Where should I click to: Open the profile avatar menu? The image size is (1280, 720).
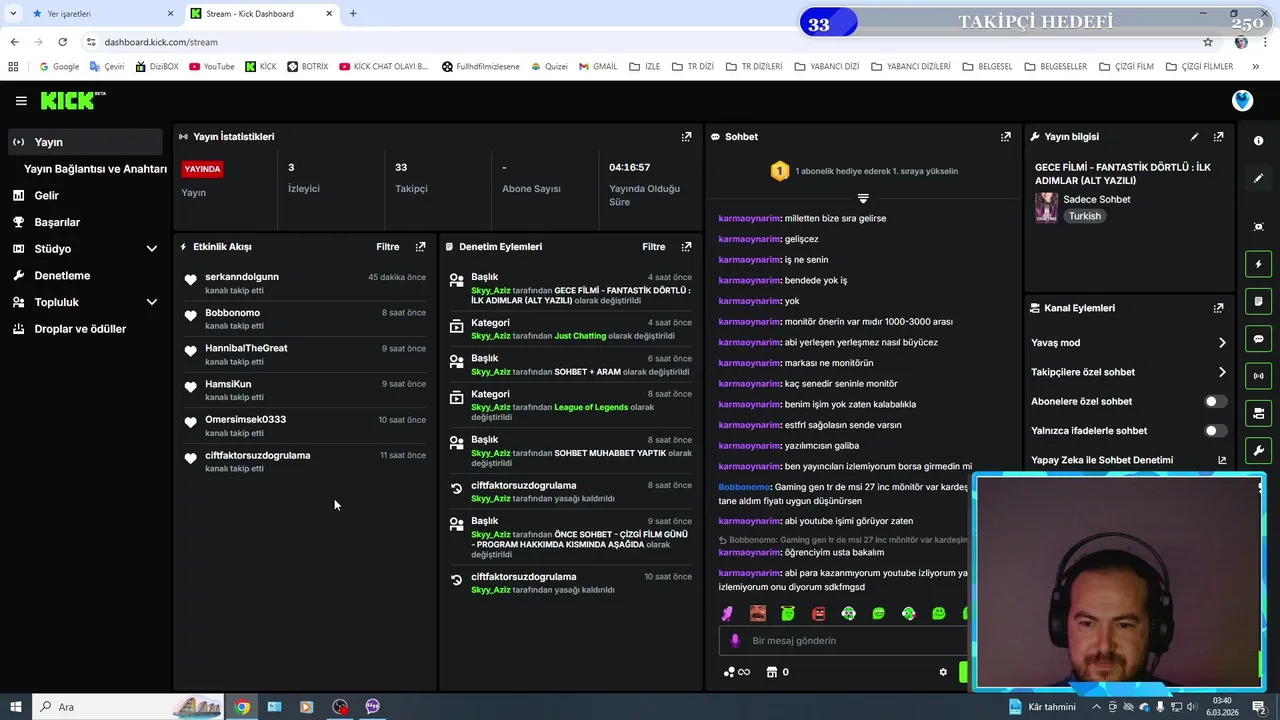click(x=1242, y=100)
